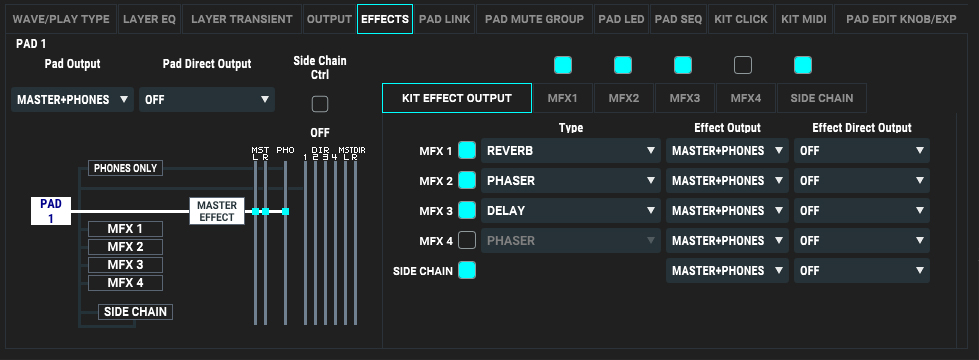The width and height of the screenshot is (979, 360).
Task: Disable the MFX 1 enable checkbox
Action: tap(467, 150)
